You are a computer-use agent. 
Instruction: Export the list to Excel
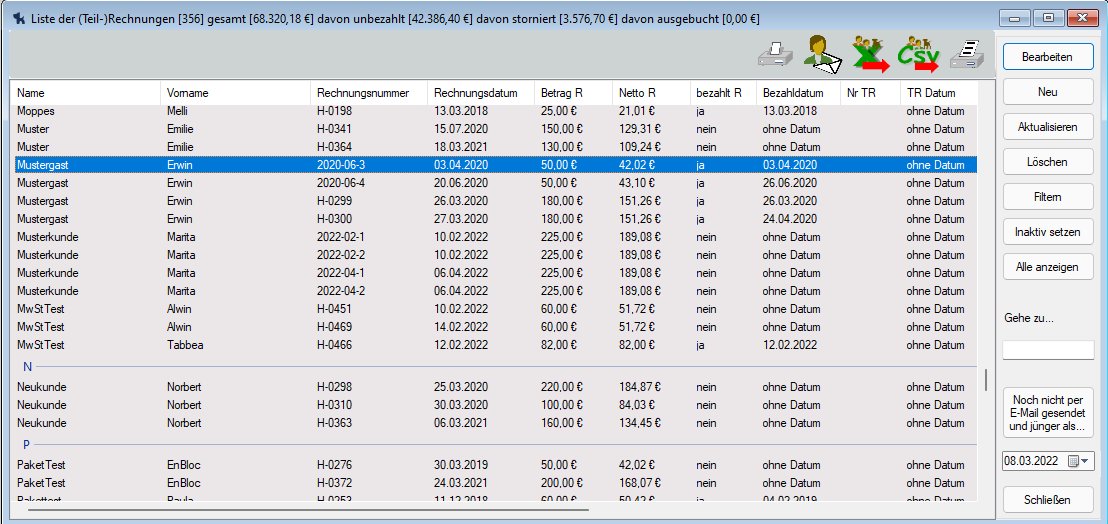pos(871,54)
